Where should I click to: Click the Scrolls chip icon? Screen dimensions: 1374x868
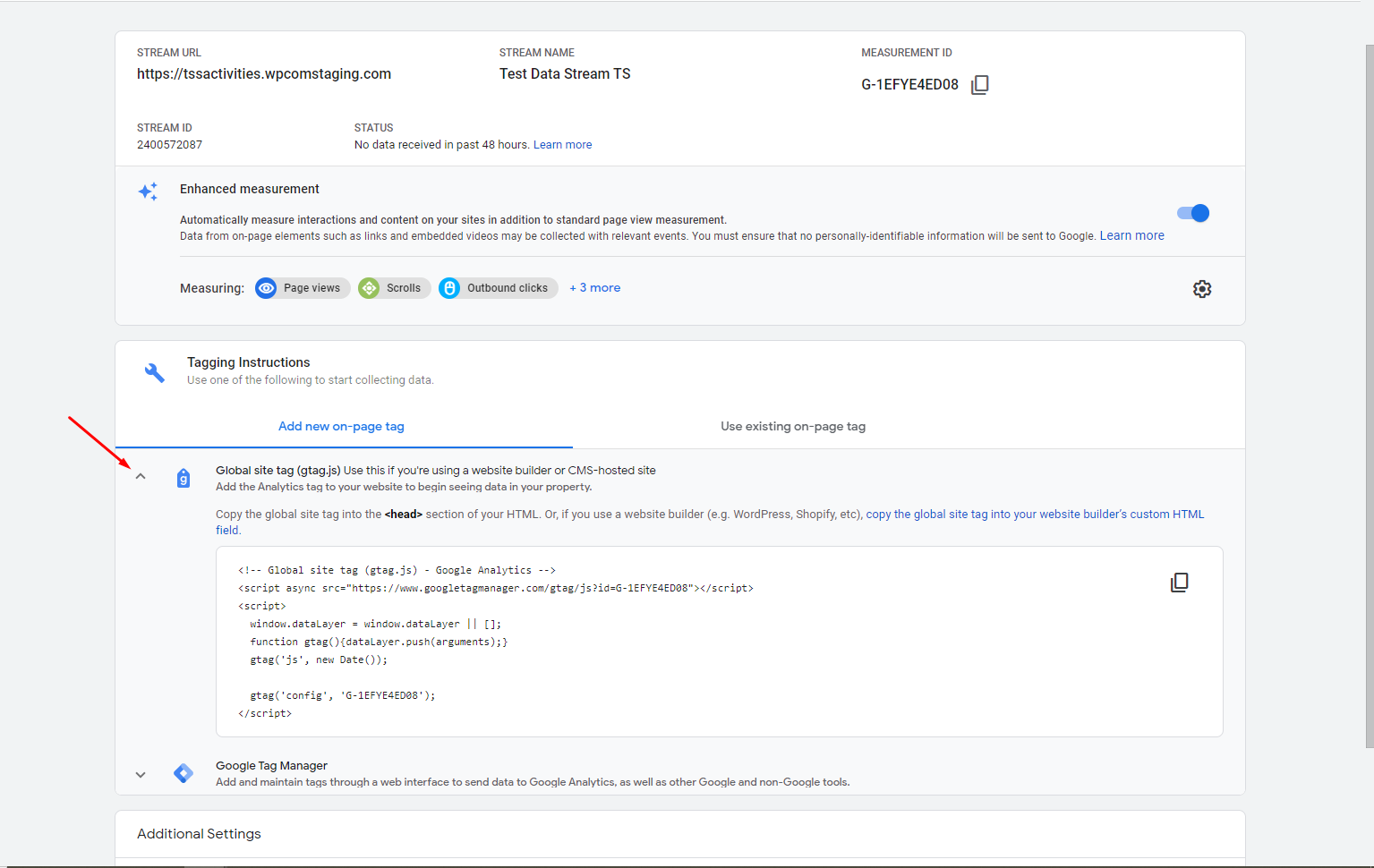tap(369, 288)
